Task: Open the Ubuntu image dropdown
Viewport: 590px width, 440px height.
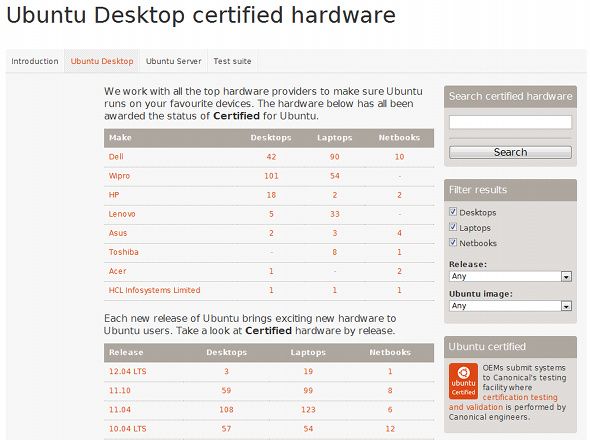Action: point(510,306)
